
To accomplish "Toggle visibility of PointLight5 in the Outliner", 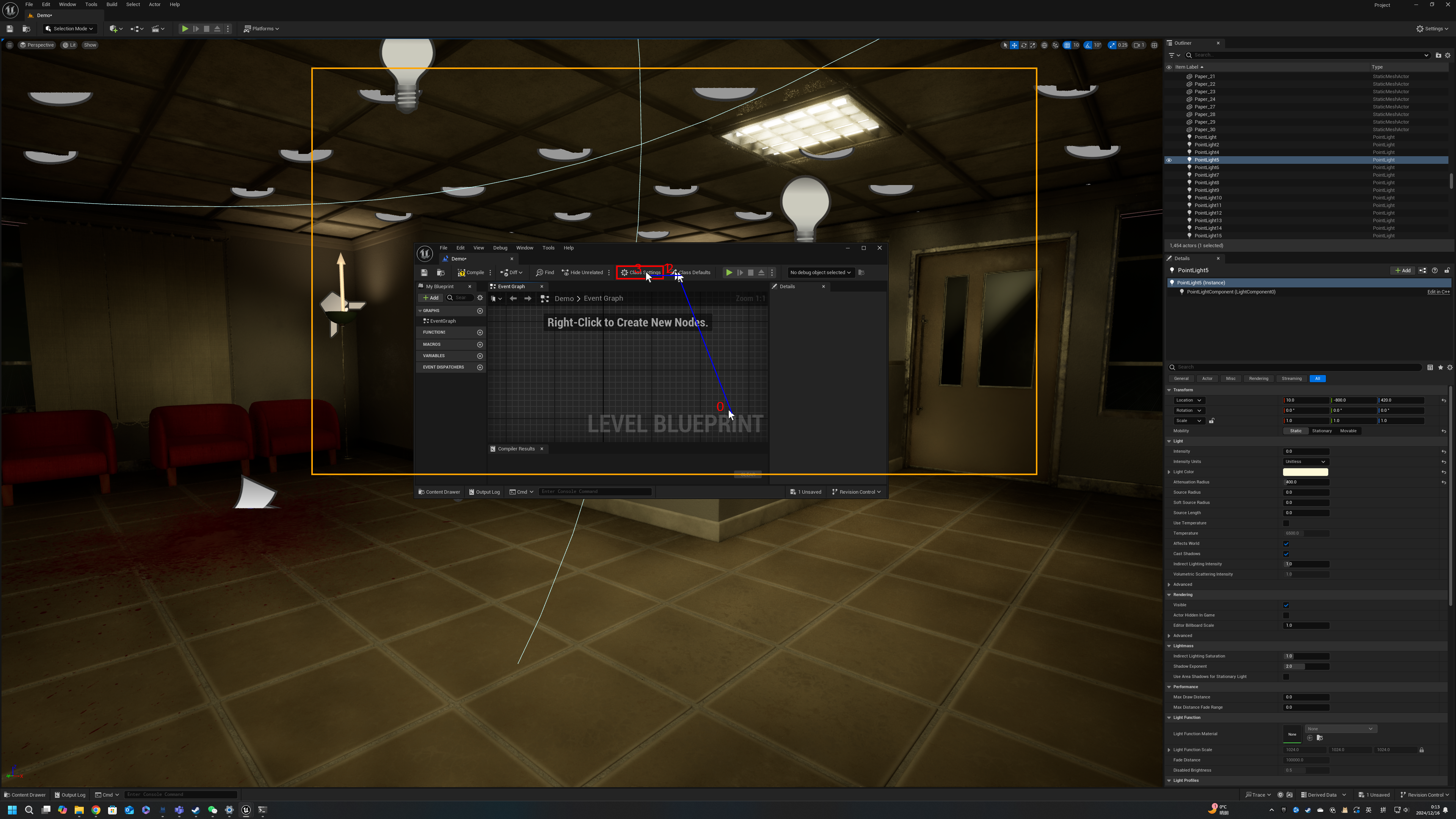I will 1169,160.
